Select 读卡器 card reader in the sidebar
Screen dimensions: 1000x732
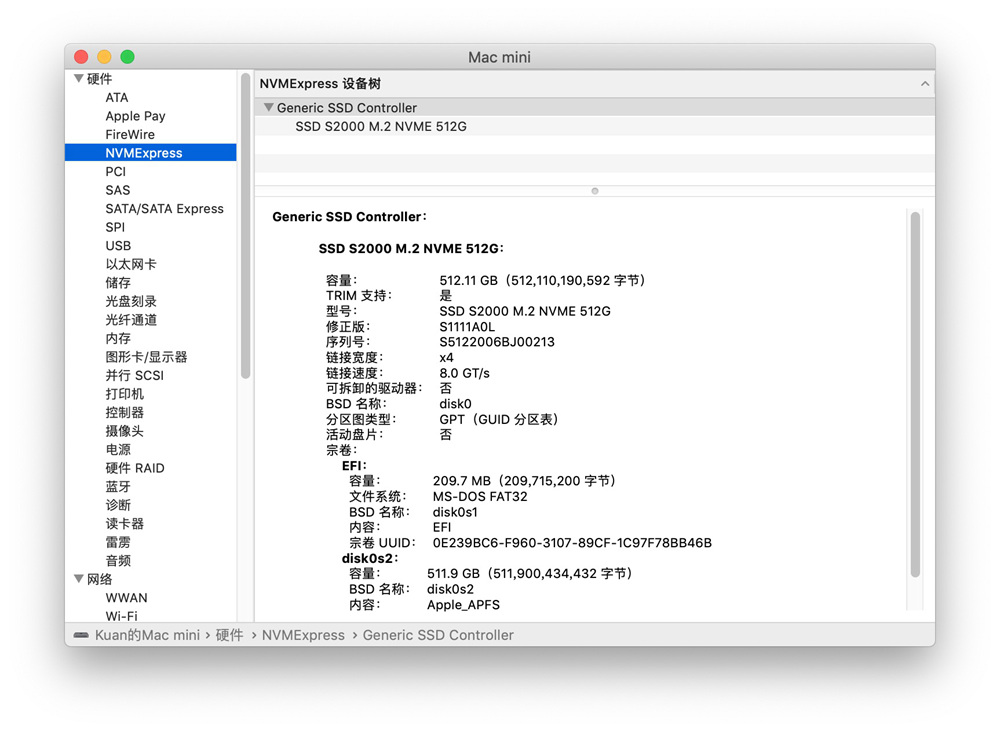tap(124, 523)
